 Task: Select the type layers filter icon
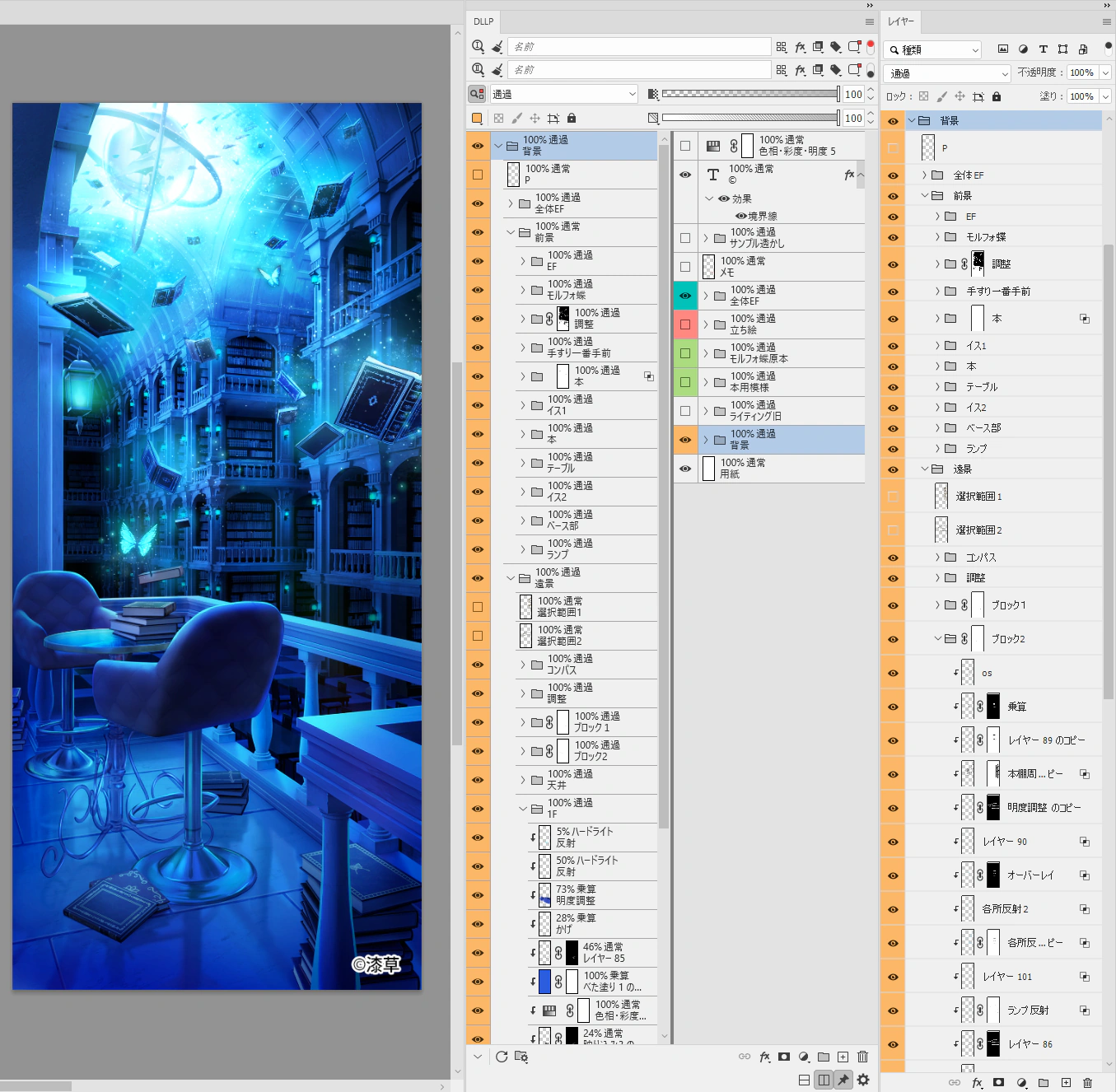point(1043,49)
